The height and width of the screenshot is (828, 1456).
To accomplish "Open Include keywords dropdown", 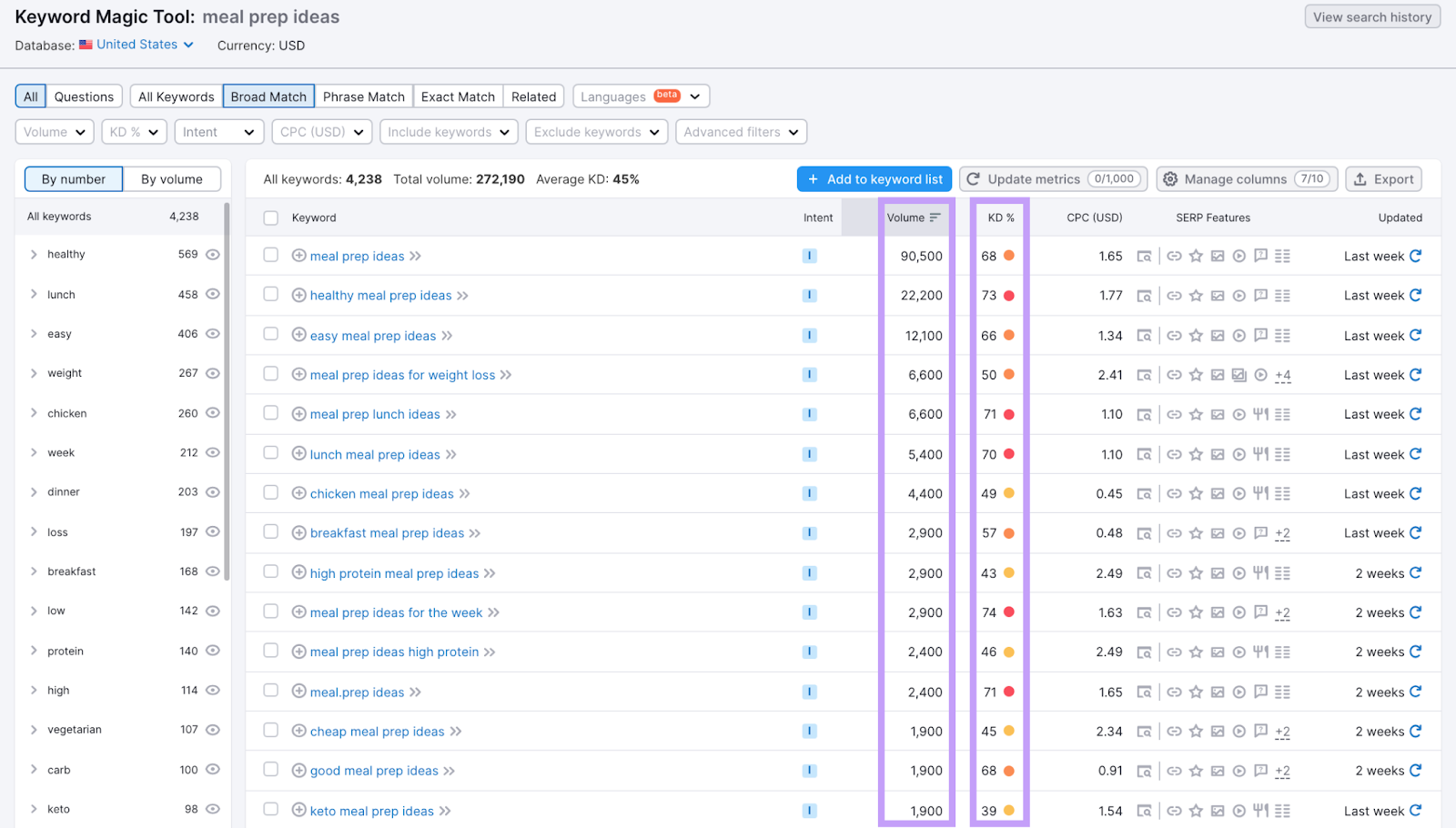I will (x=449, y=132).
